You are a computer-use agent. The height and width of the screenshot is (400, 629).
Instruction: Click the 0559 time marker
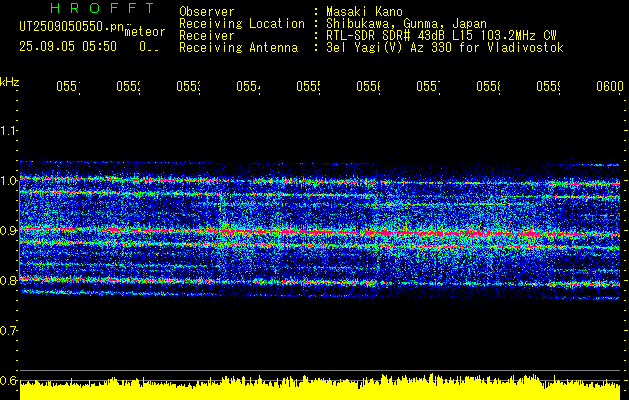point(548,86)
